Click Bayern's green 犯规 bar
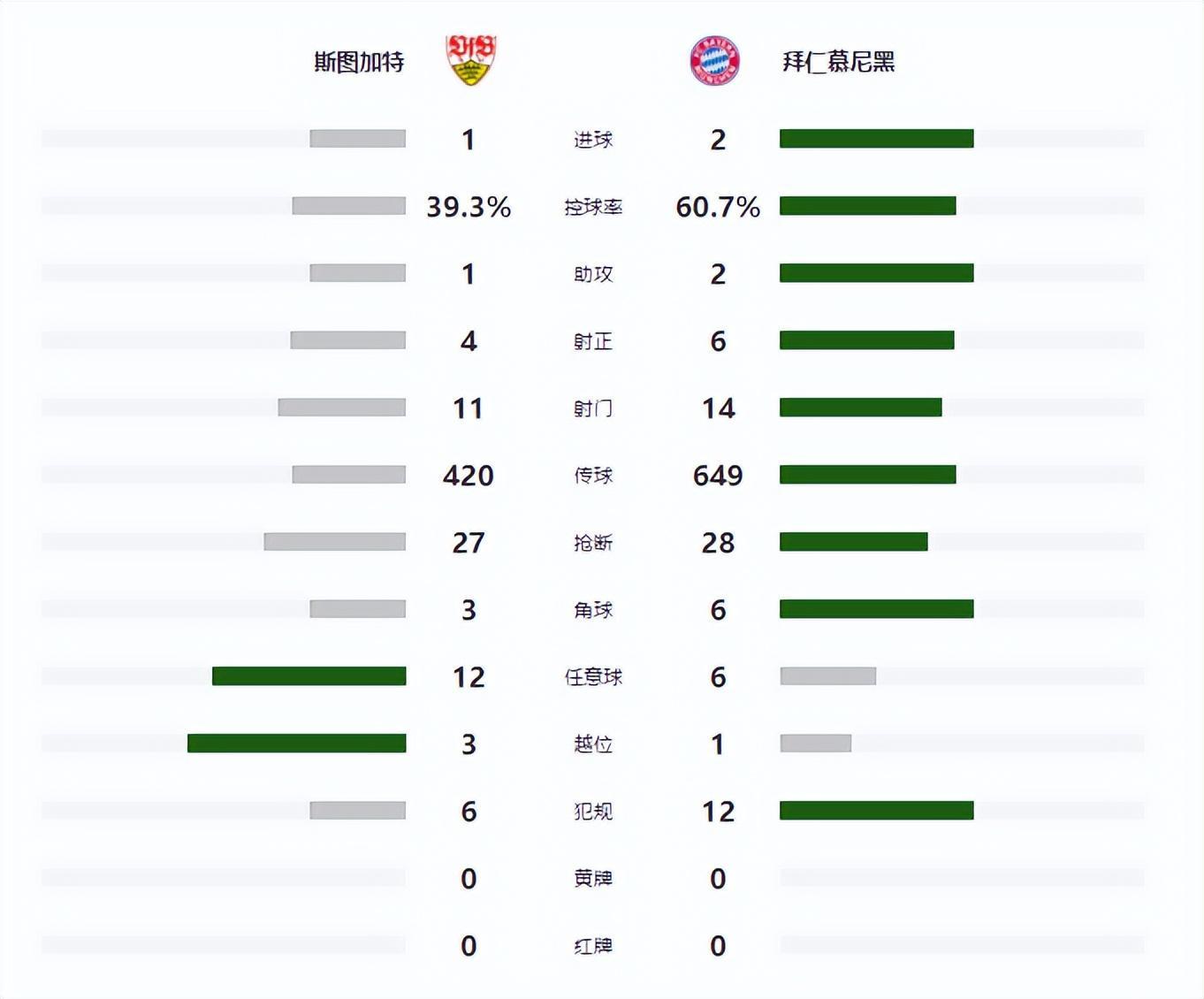Screen dimensions: 1204x999 [x=876, y=811]
